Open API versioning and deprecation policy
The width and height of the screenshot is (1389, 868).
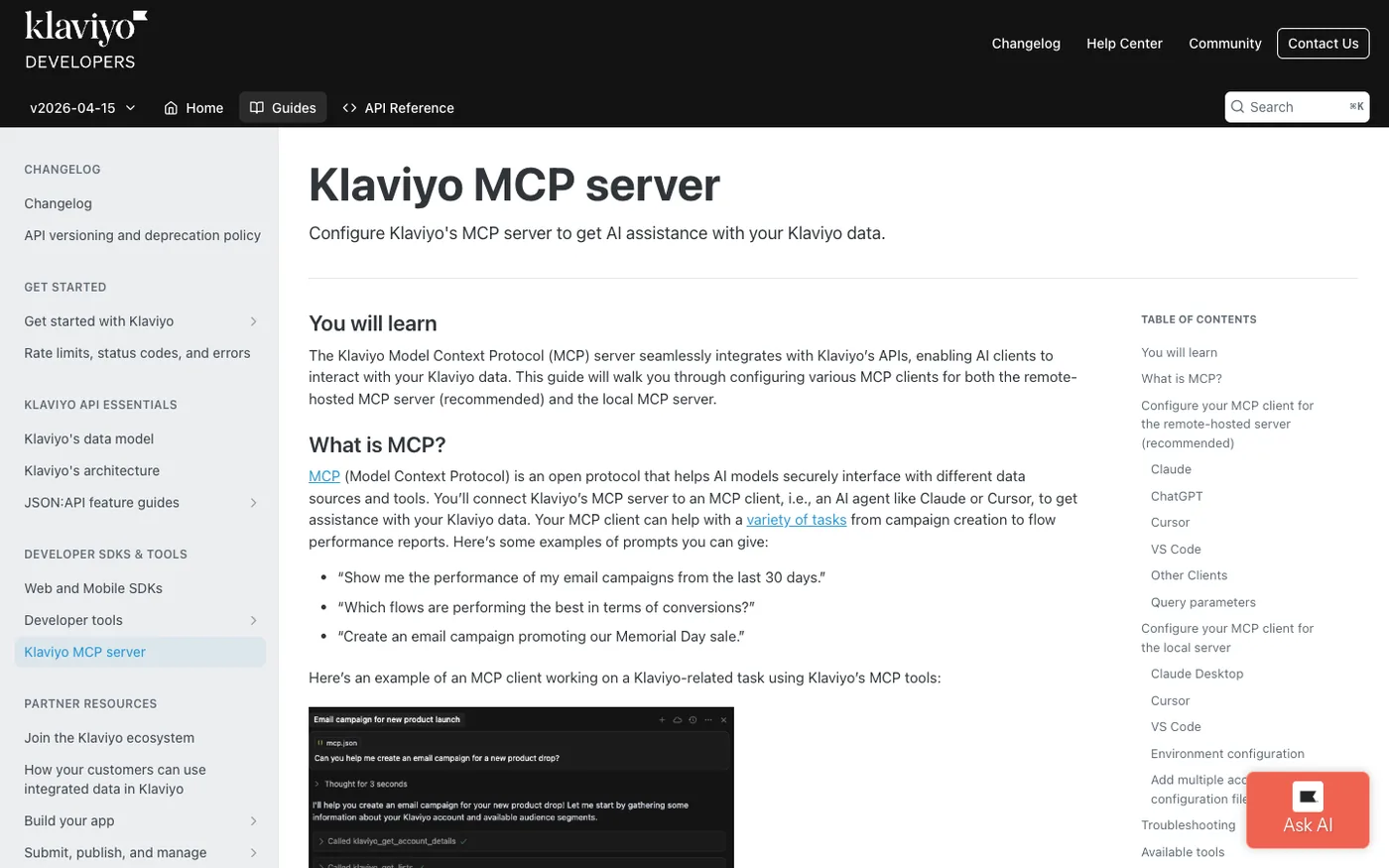point(143,235)
